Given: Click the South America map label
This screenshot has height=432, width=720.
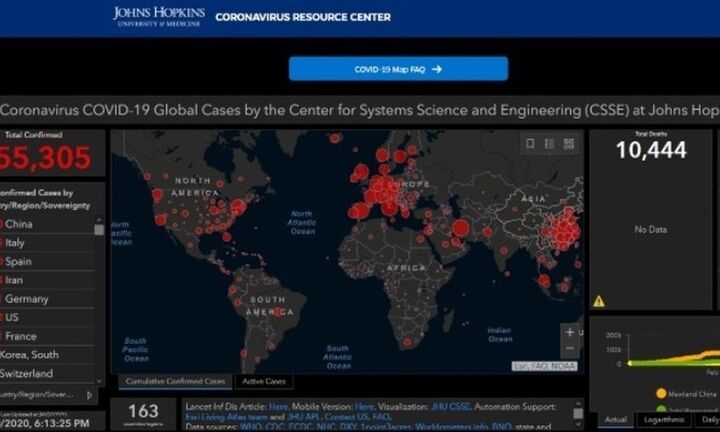Looking at the screenshot, I should [270, 306].
